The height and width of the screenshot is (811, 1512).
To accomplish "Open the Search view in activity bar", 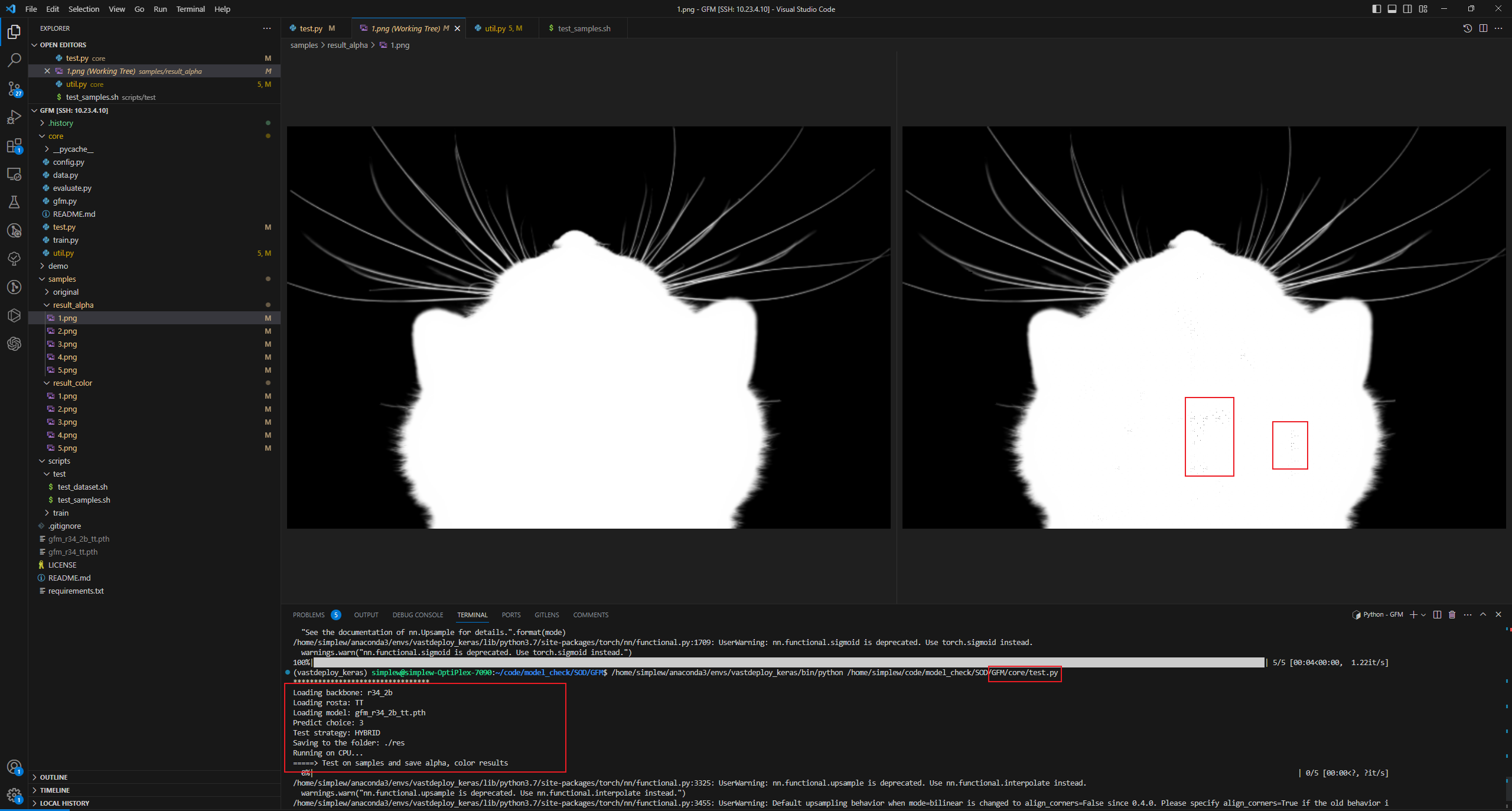I will coord(14,60).
